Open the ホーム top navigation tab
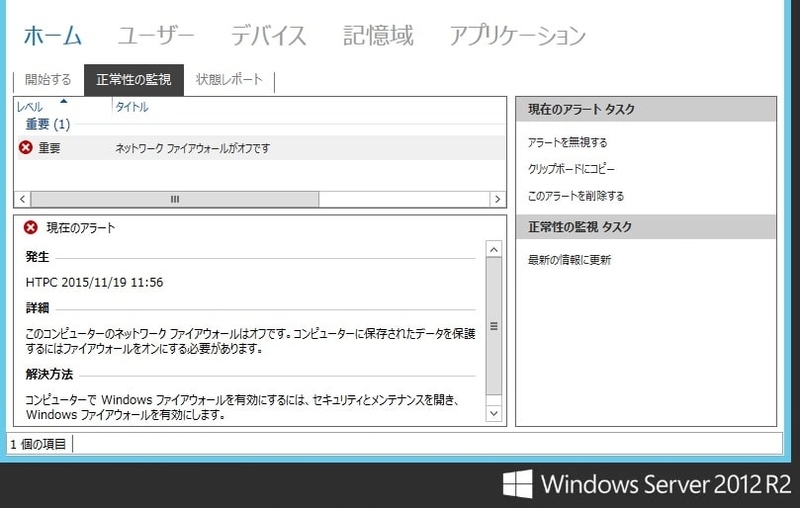This screenshot has height=508, width=800. tap(53, 36)
